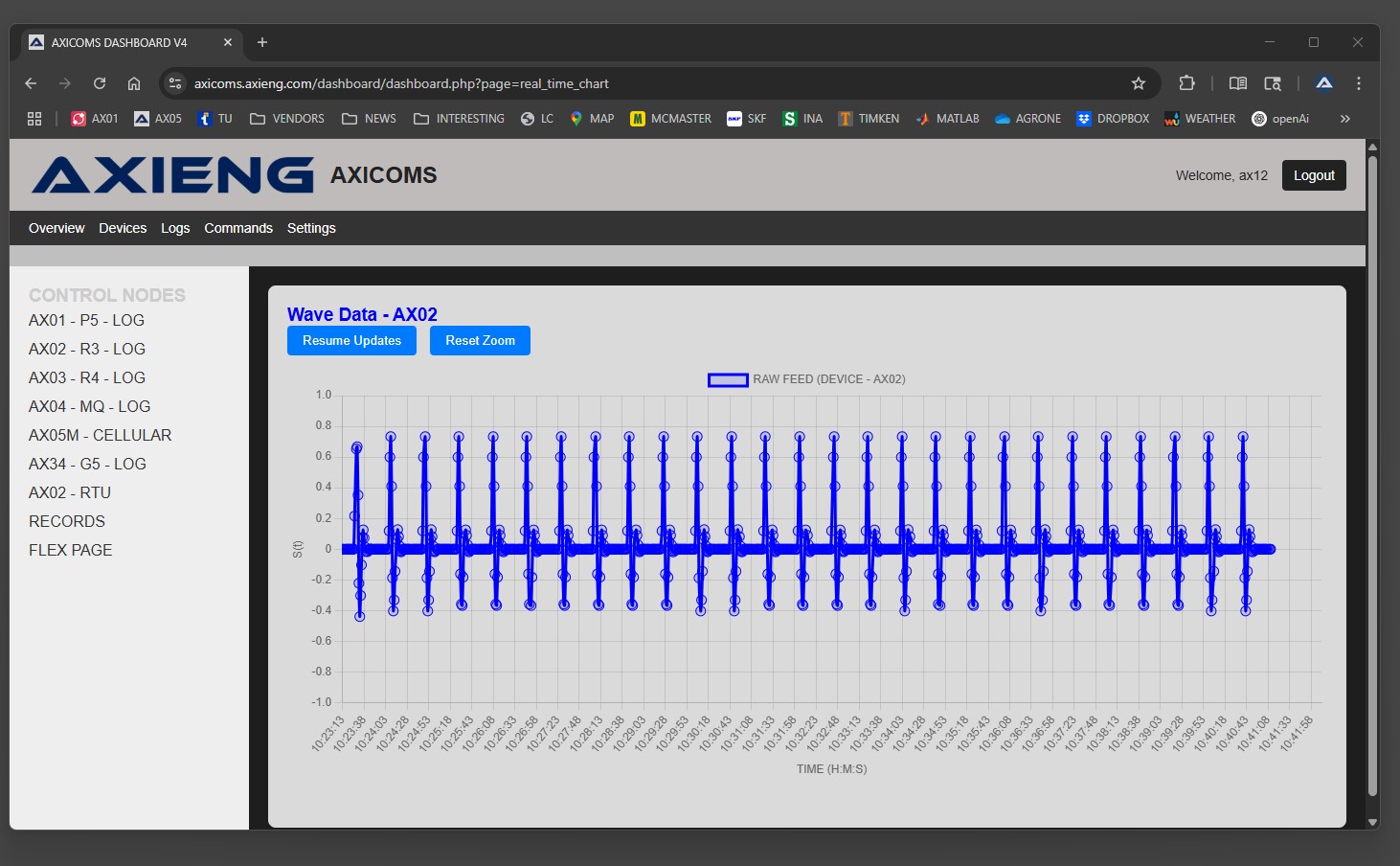Click the Reset Zoom button
Viewport: 1400px width, 866px height.
coord(480,340)
